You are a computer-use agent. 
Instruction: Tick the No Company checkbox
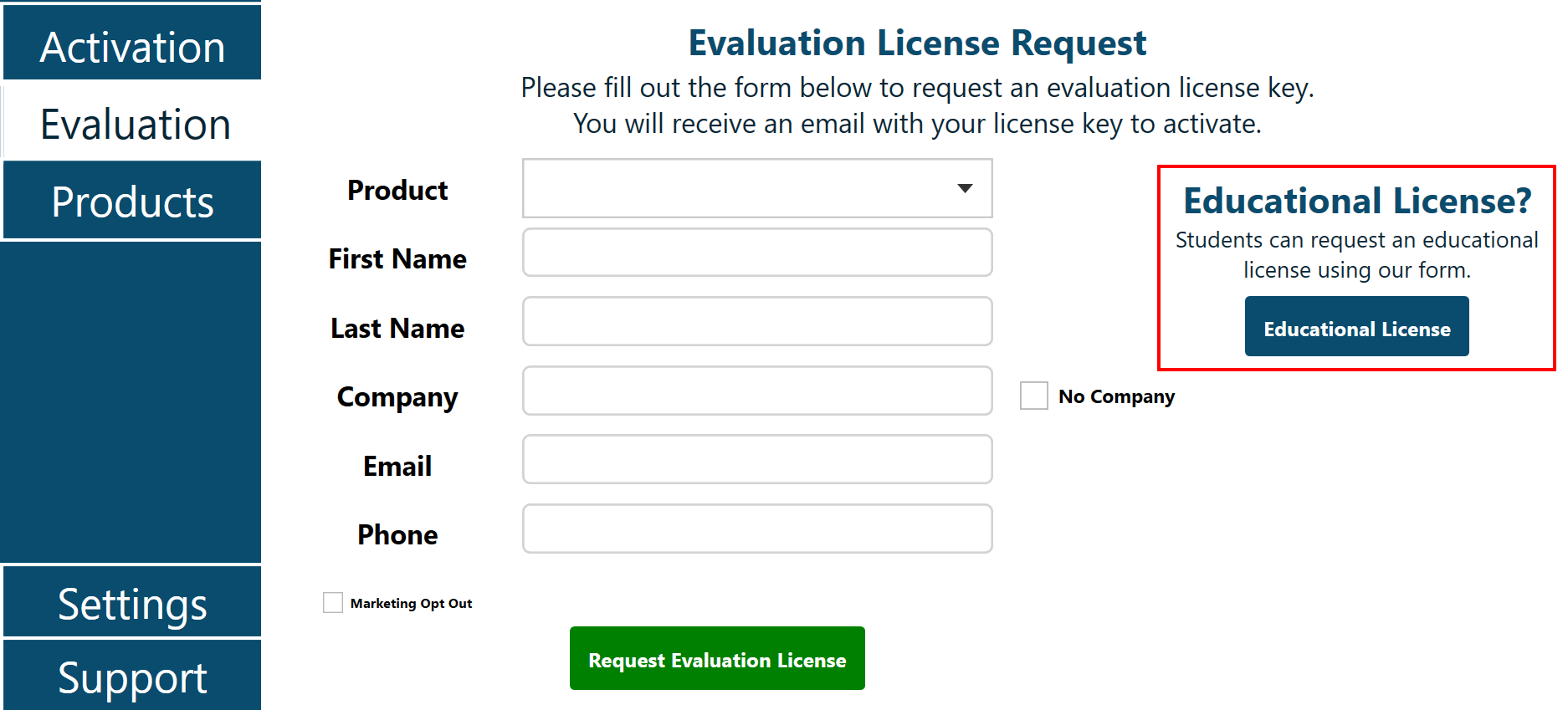(x=1033, y=396)
